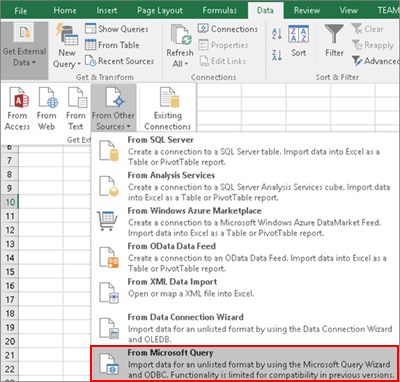Open the Formulas ribbon tab
Viewport: 400px width, 382px height.
219,10
